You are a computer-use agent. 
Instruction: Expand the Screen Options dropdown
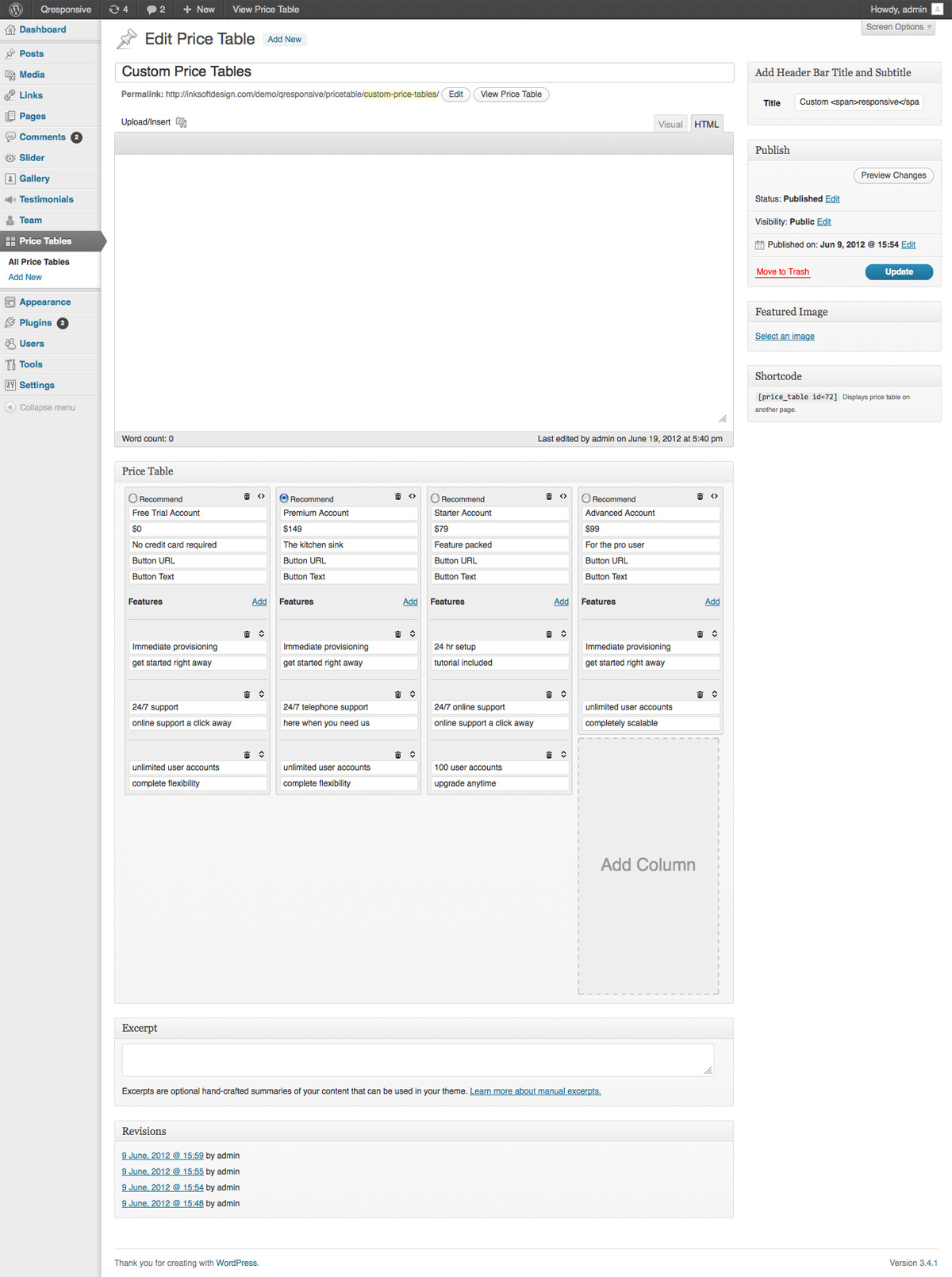click(x=898, y=27)
